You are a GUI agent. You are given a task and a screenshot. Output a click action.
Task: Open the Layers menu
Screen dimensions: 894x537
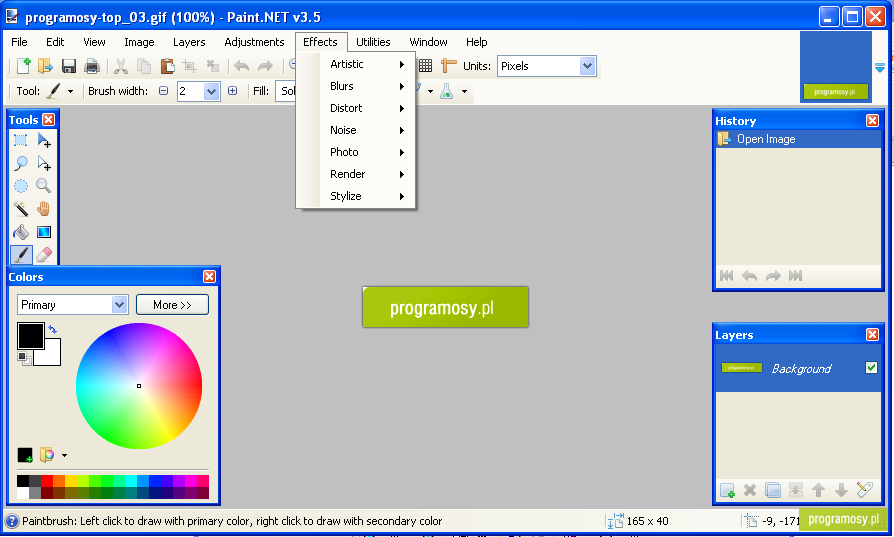click(x=189, y=42)
